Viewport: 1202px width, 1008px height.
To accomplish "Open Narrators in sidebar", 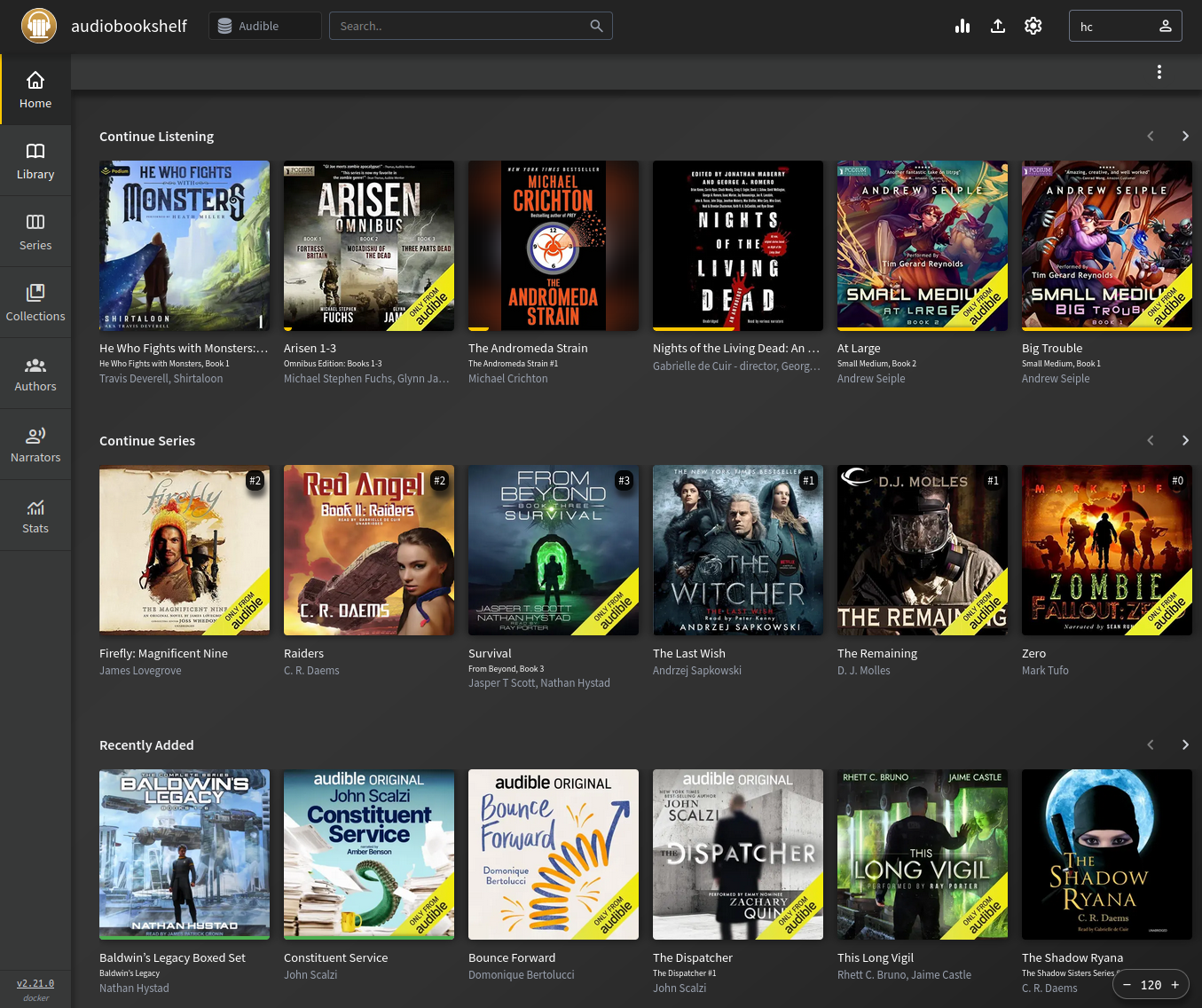I will point(35,445).
